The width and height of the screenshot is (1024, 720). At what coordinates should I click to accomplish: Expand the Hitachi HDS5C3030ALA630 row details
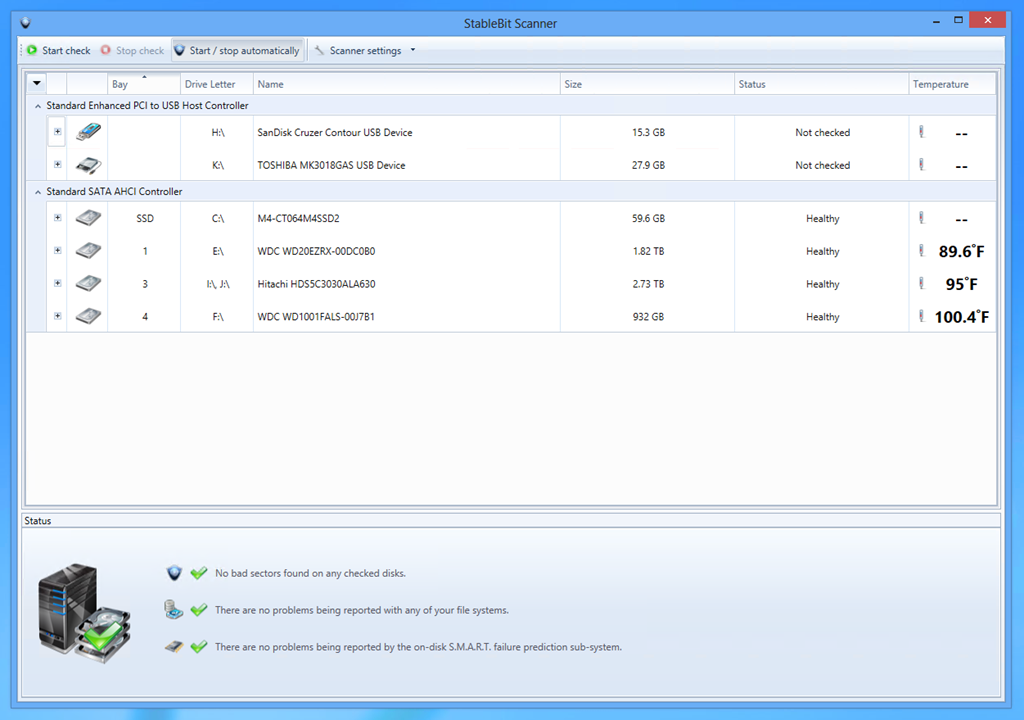pos(57,283)
